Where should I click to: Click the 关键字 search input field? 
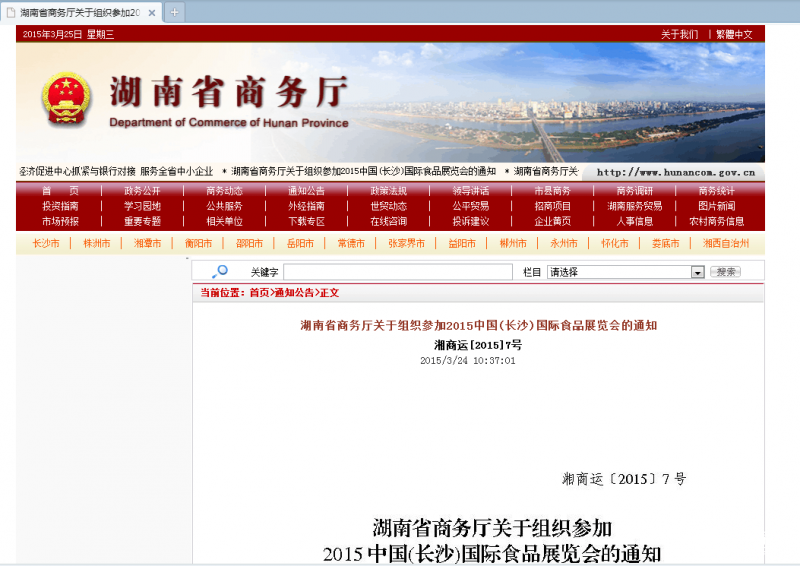point(397,272)
